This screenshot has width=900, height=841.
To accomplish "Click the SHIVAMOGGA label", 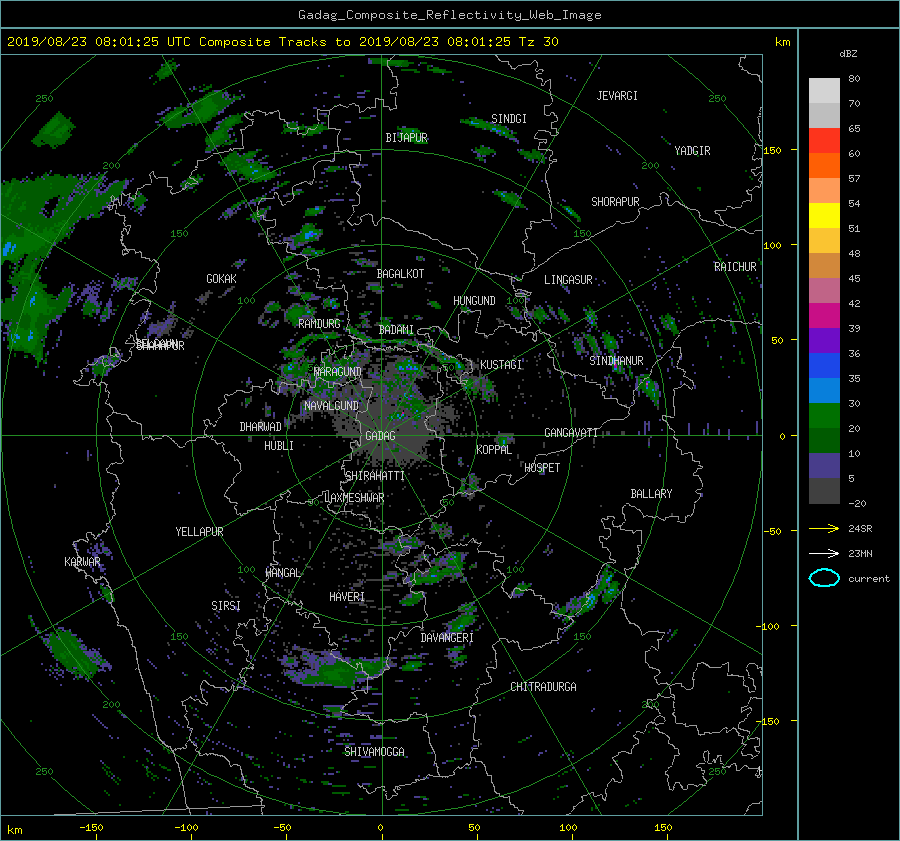I will (x=374, y=752).
